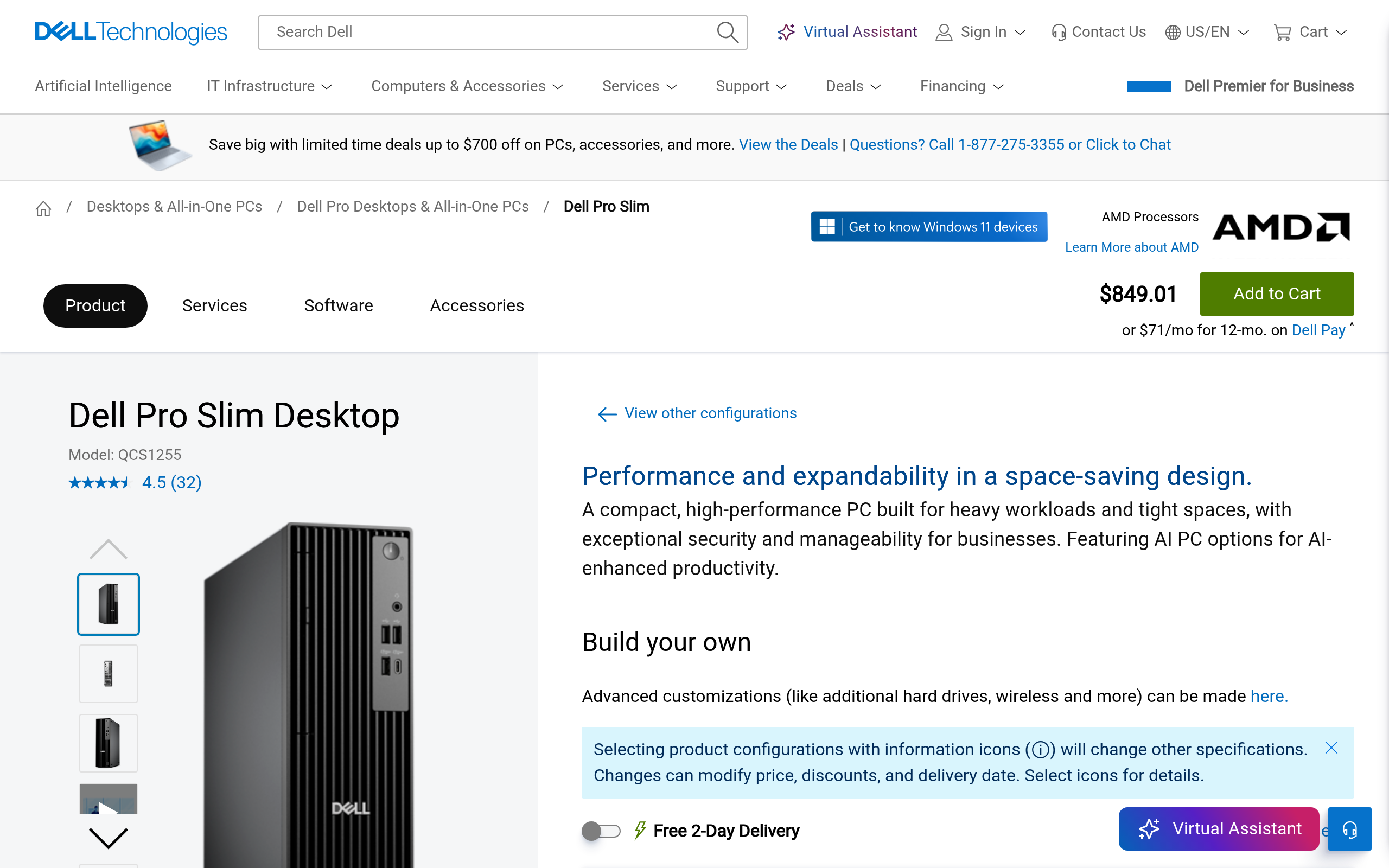This screenshot has height=868, width=1389.
Task: Click the laptop deals banner image
Action: [x=160, y=146]
